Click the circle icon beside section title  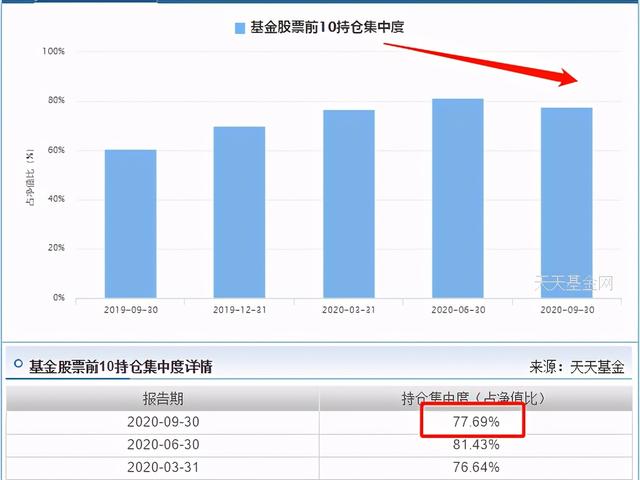click(17, 366)
